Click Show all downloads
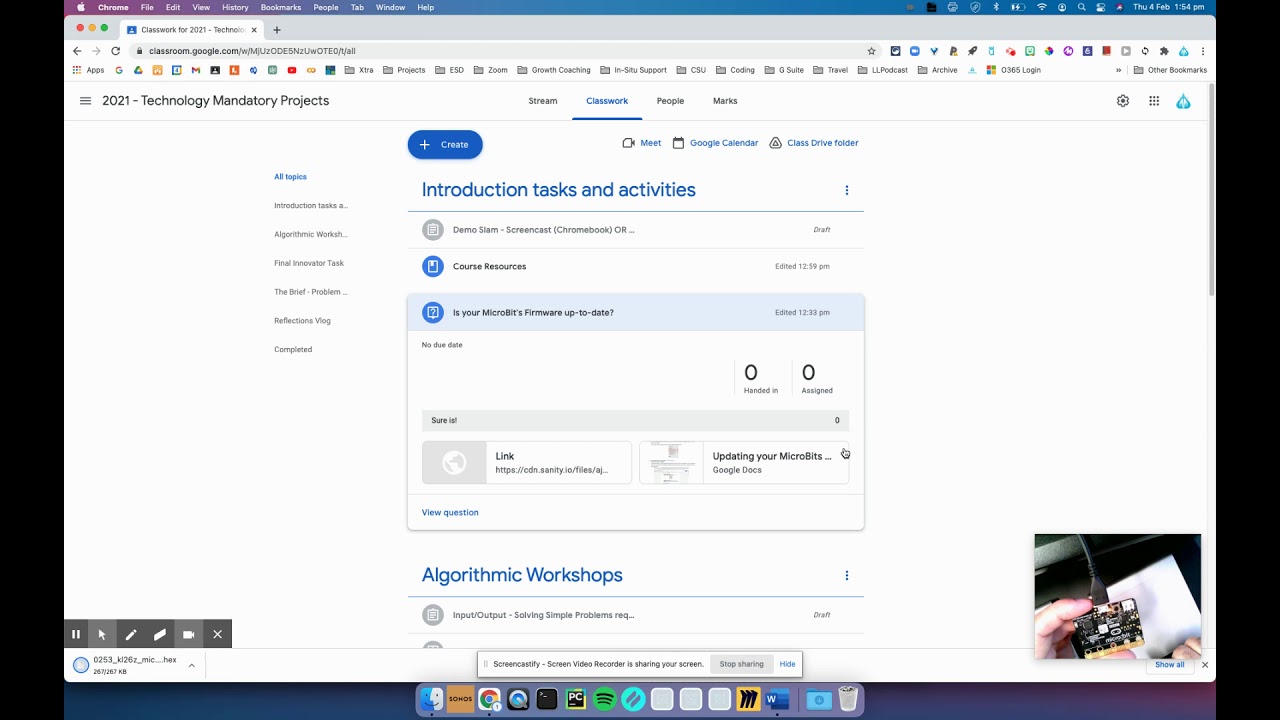The height and width of the screenshot is (720, 1280). point(1169,665)
